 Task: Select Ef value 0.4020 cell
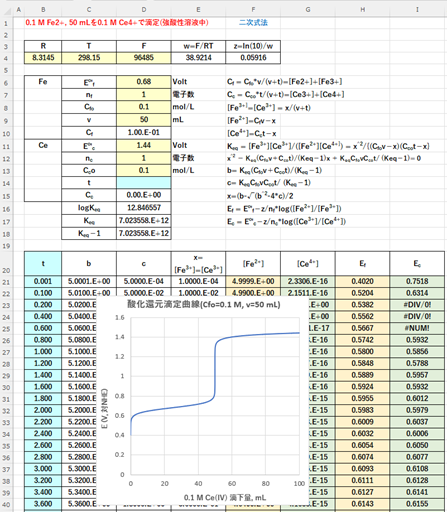(362, 281)
